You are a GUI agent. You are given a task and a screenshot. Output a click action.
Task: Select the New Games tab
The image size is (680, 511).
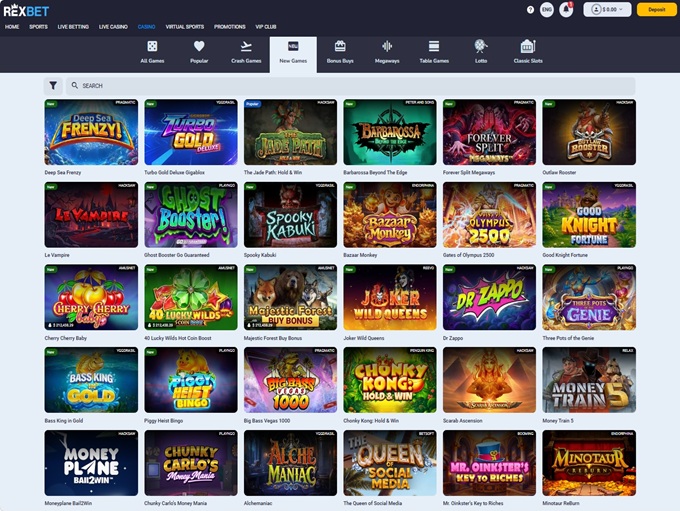point(293,55)
